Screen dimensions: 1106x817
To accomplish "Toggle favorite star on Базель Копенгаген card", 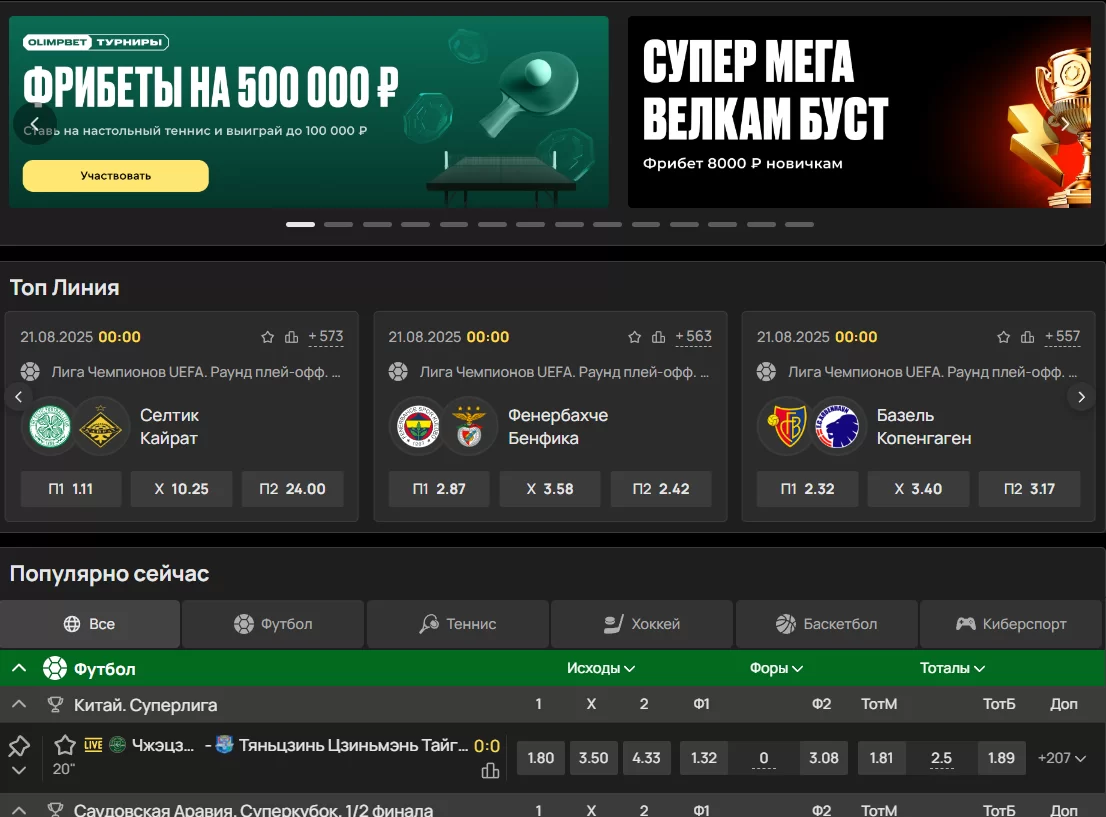I will 1004,337.
